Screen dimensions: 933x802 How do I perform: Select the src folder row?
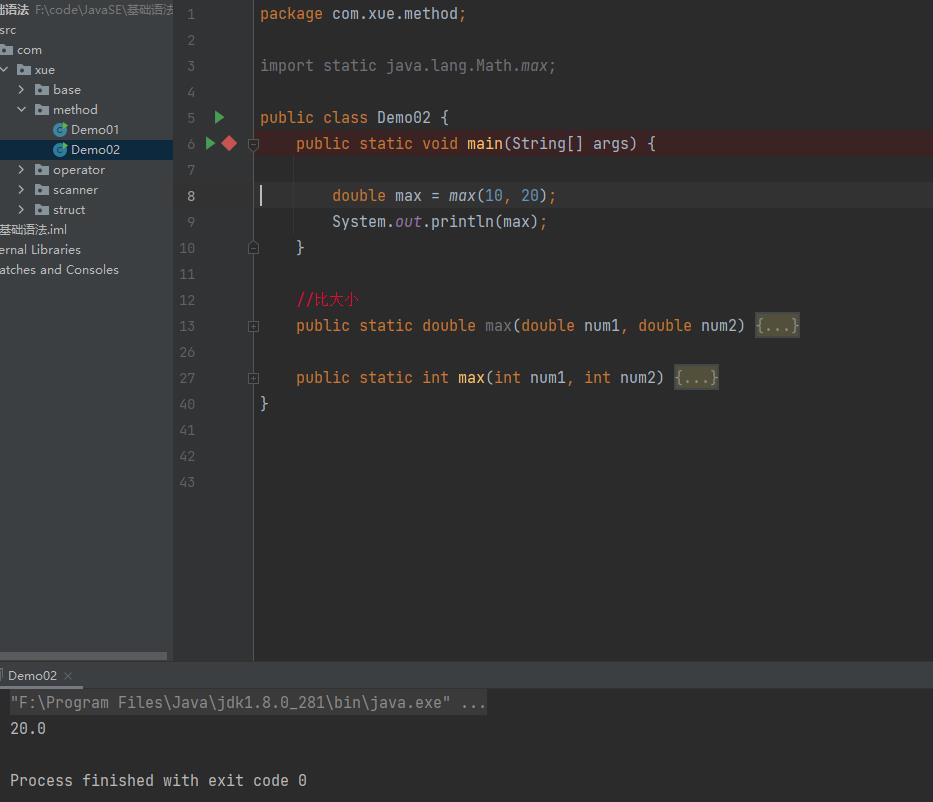pyautogui.click(x=86, y=30)
